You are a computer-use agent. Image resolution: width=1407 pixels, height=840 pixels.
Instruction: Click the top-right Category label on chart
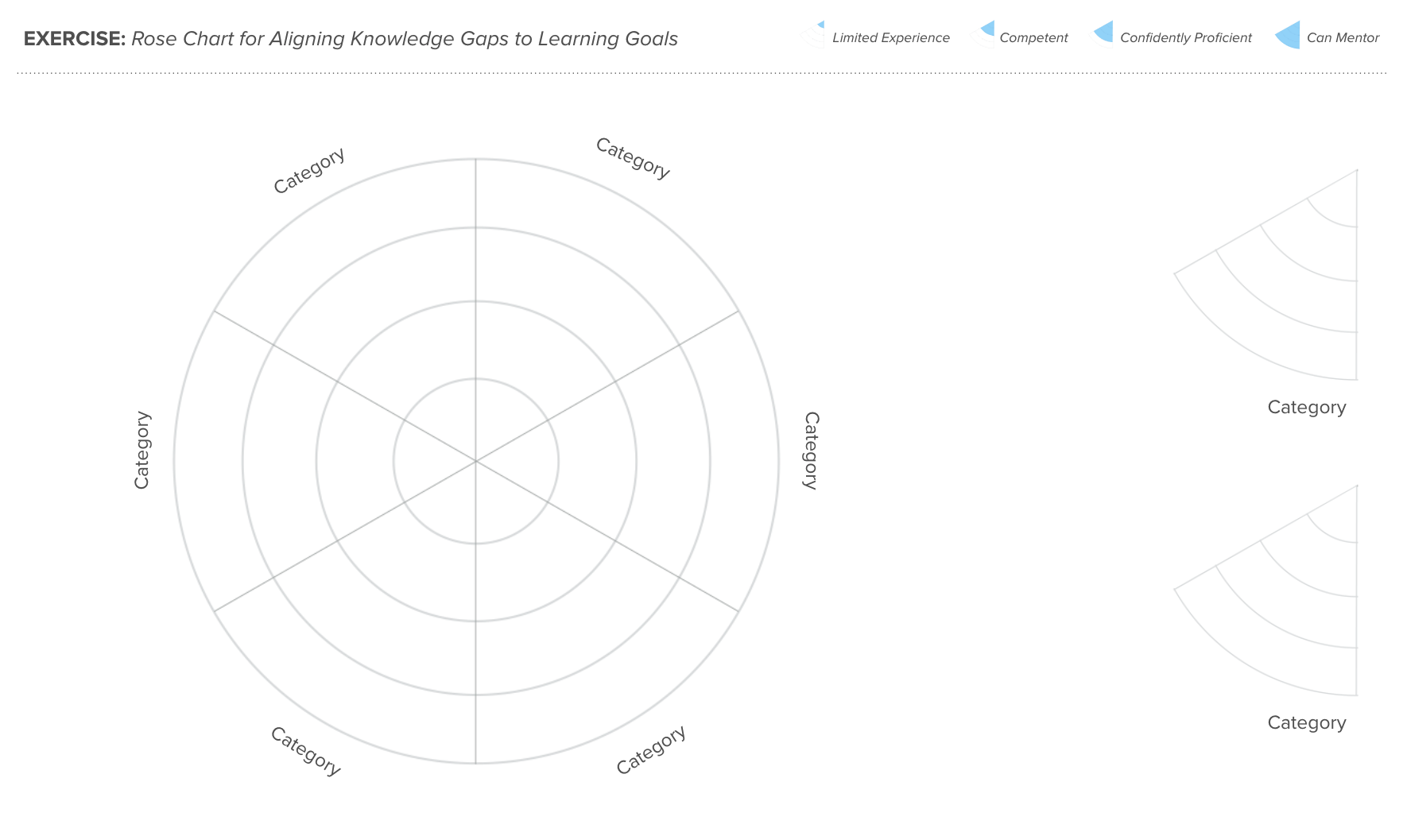pos(633,158)
